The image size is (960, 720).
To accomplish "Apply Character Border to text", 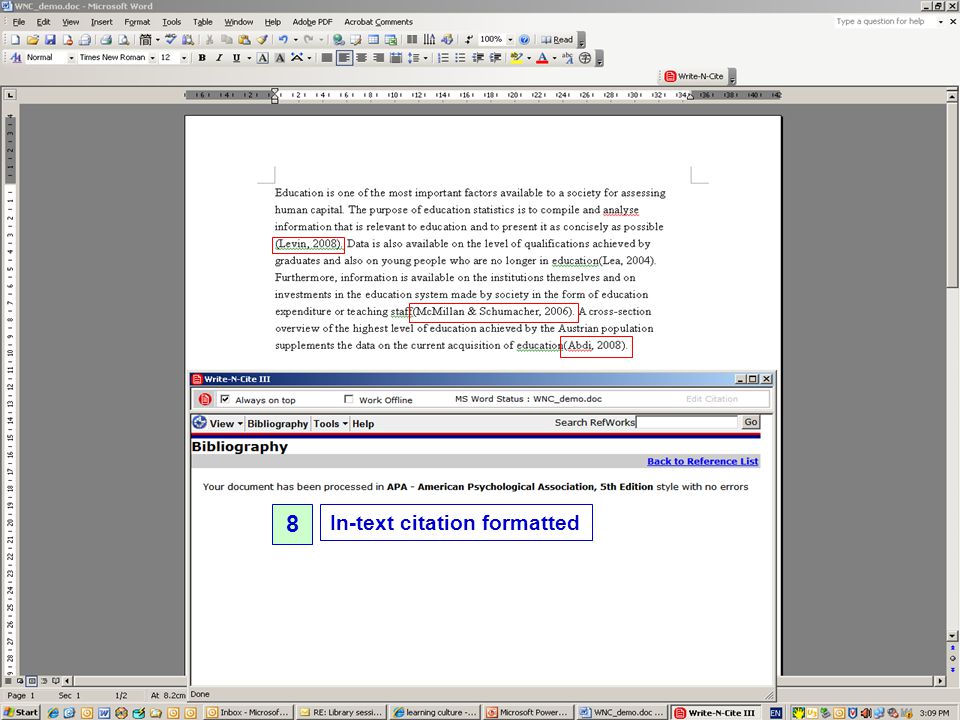I will coord(263,58).
